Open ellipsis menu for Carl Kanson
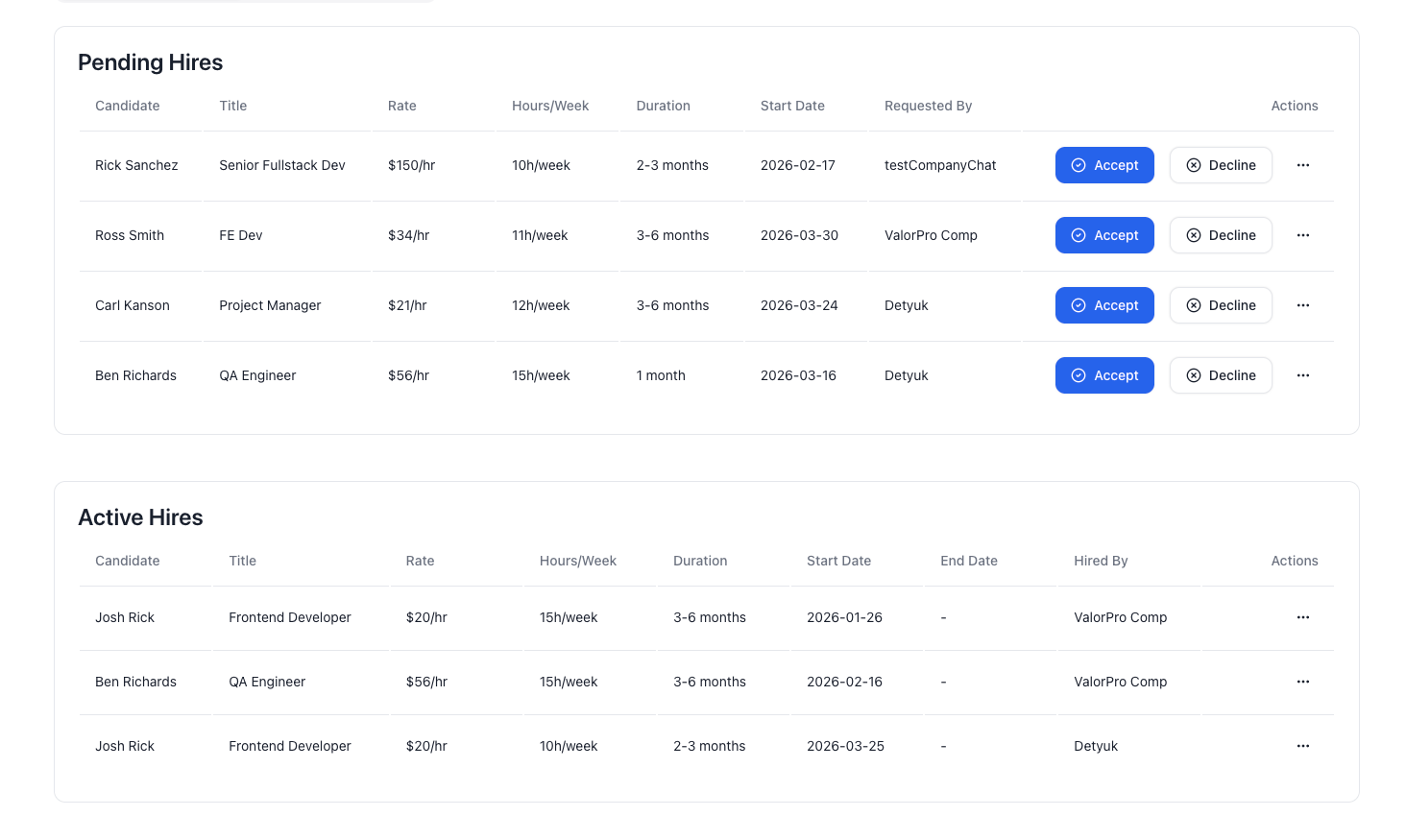The image size is (1406, 840). (1302, 305)
